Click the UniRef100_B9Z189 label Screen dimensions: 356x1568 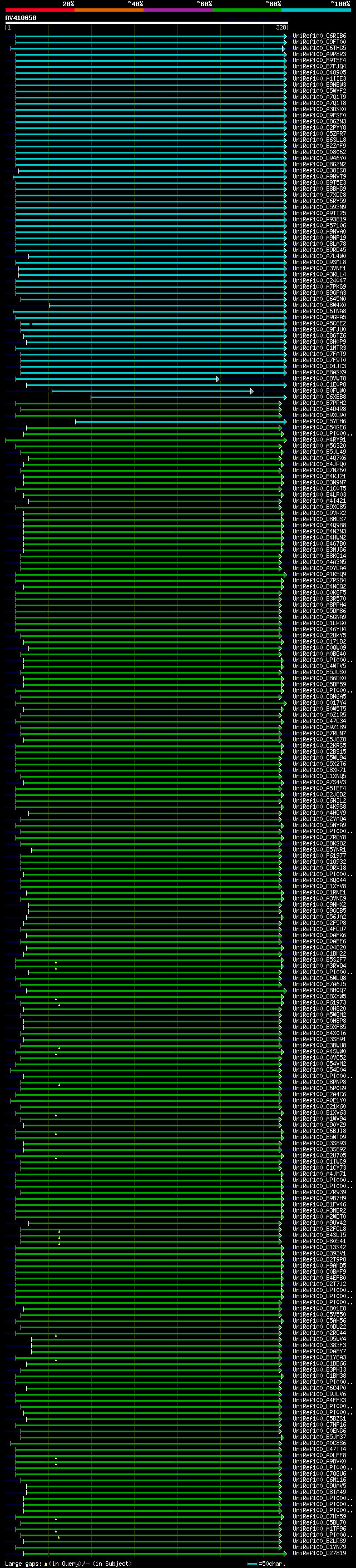319,727
